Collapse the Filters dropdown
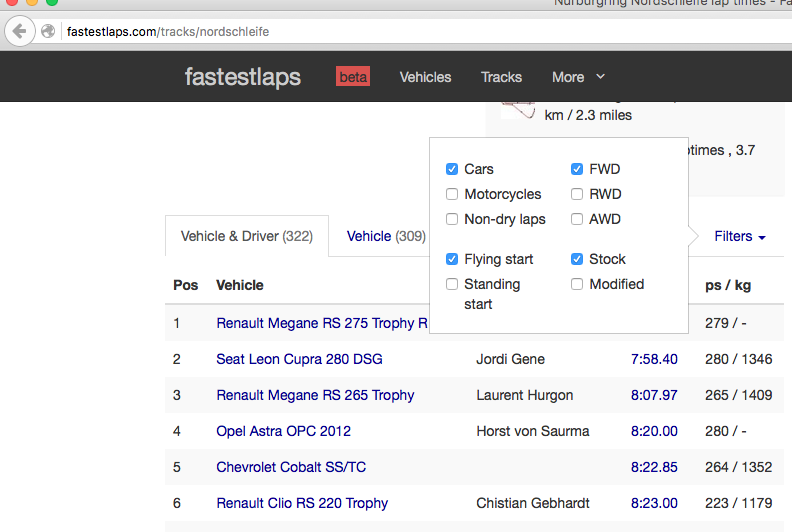Viewport: 792px width, 532px height. 739,236
